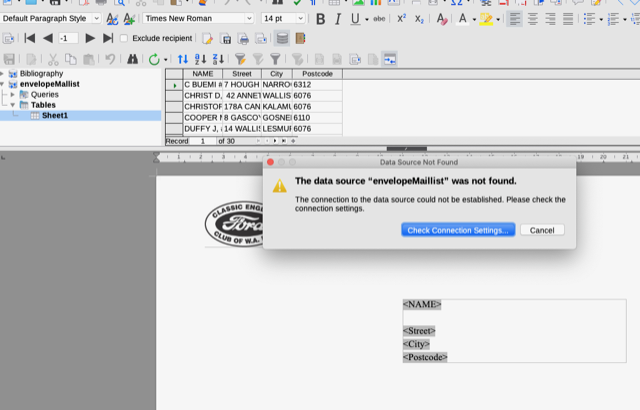Apply yellow highlighting color

(x=486, y=19)
